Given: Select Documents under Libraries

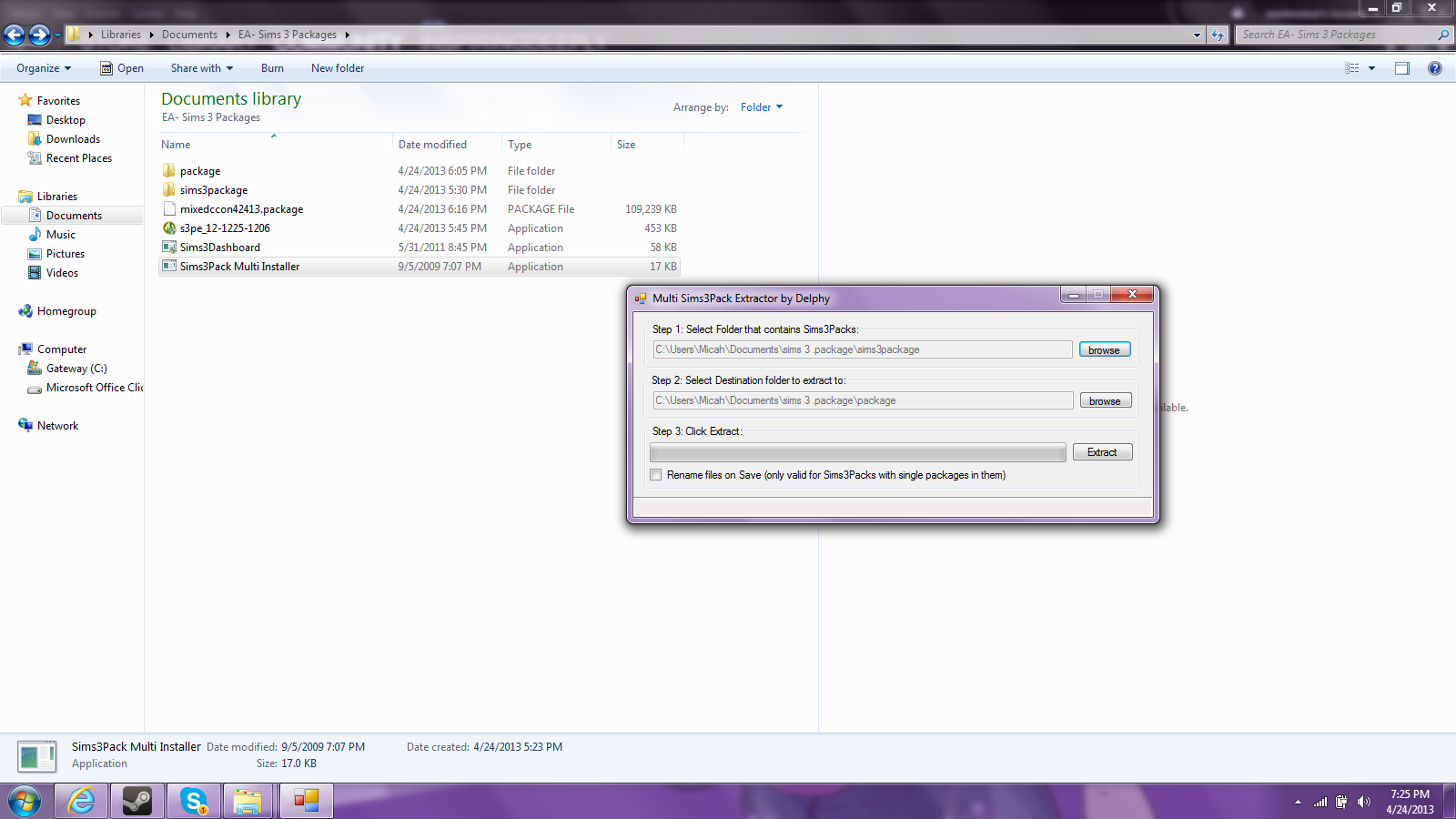Looking at the screenshot, I should click(74, 216).
